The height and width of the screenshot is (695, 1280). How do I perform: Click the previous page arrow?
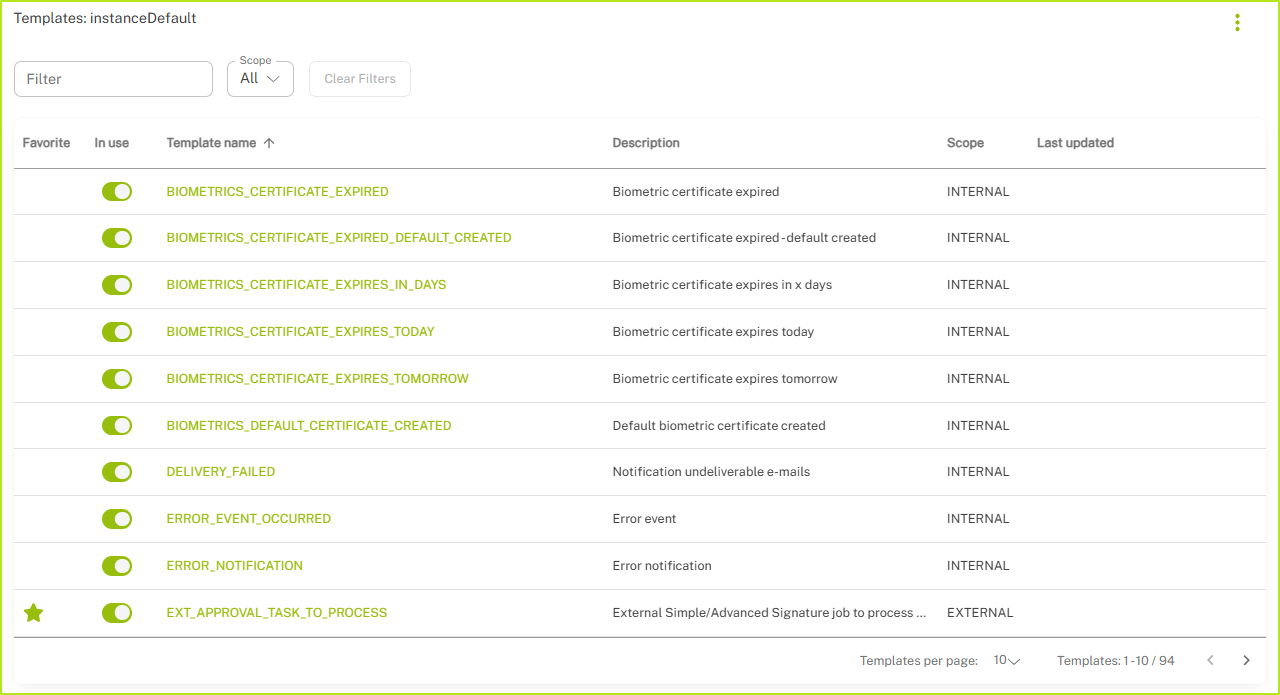[x=1210, y=660]
